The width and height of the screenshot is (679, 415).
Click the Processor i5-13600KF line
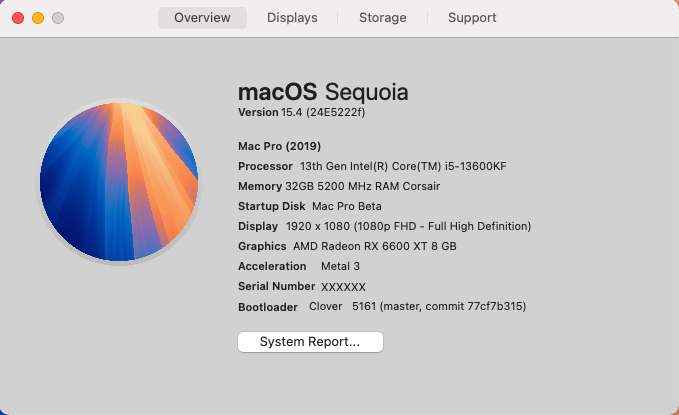372,166
